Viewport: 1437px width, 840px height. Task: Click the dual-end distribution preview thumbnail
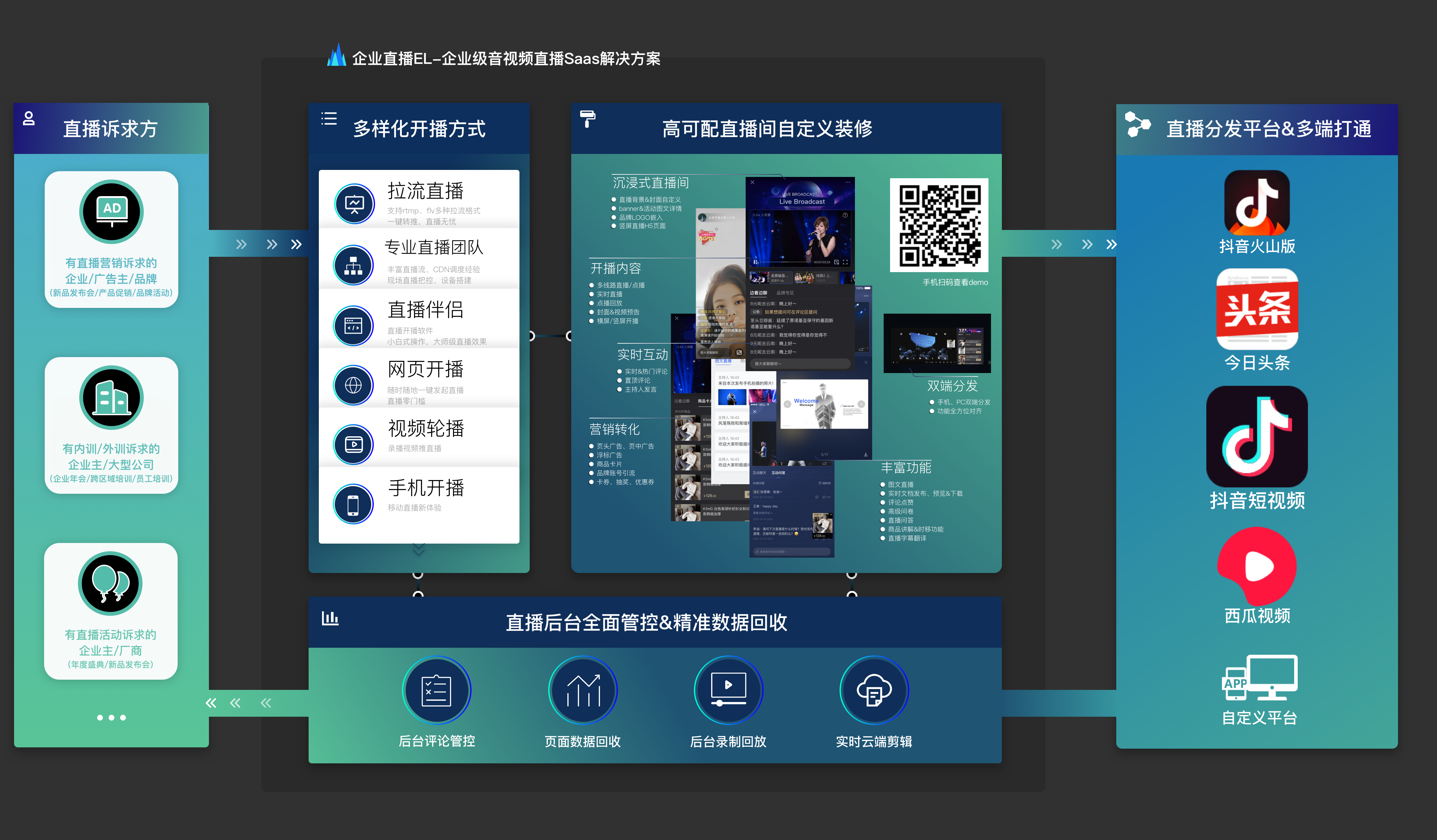tap(937, 343)
